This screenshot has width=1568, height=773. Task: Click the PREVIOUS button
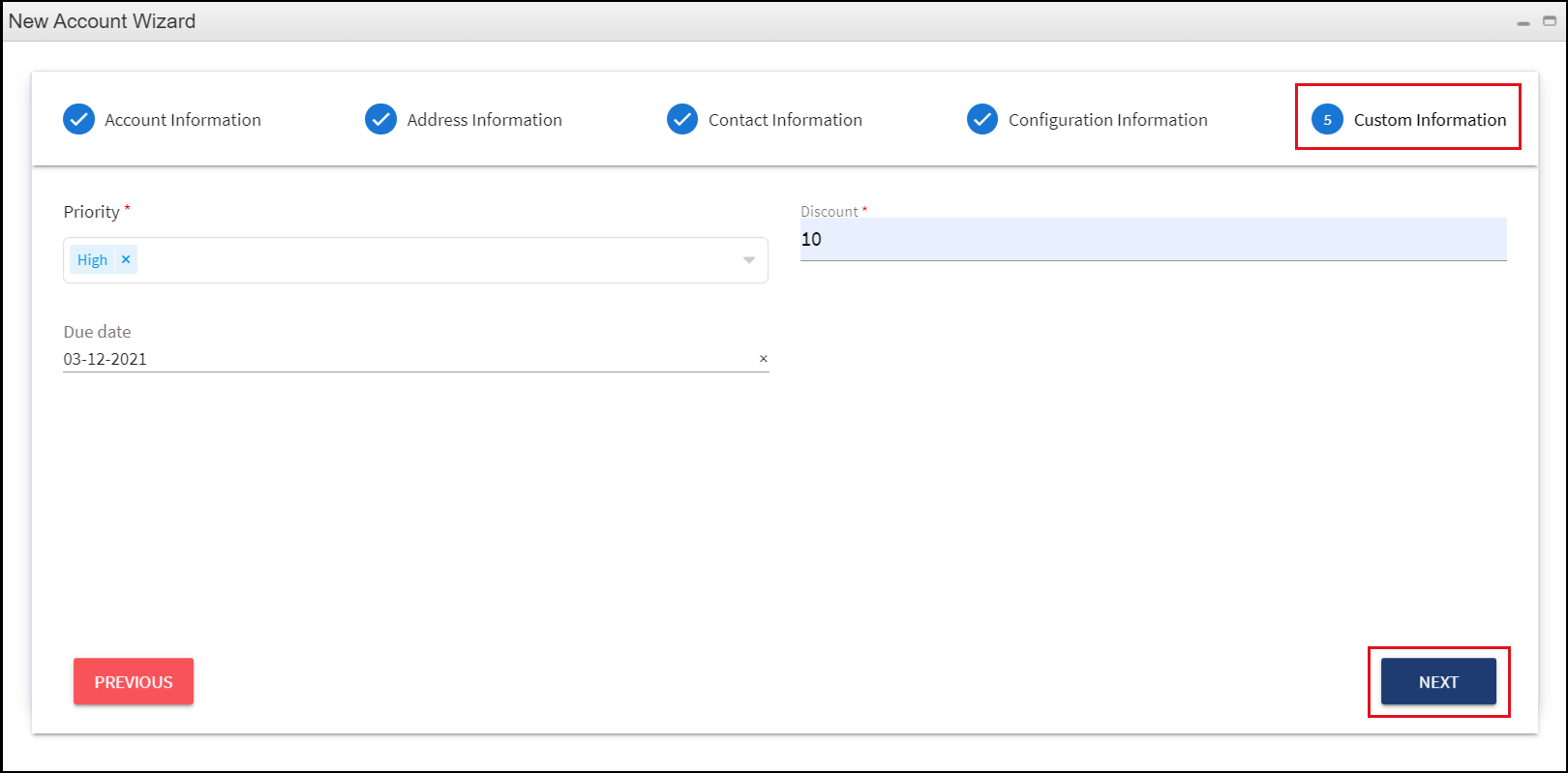click(x=134, y=682)
